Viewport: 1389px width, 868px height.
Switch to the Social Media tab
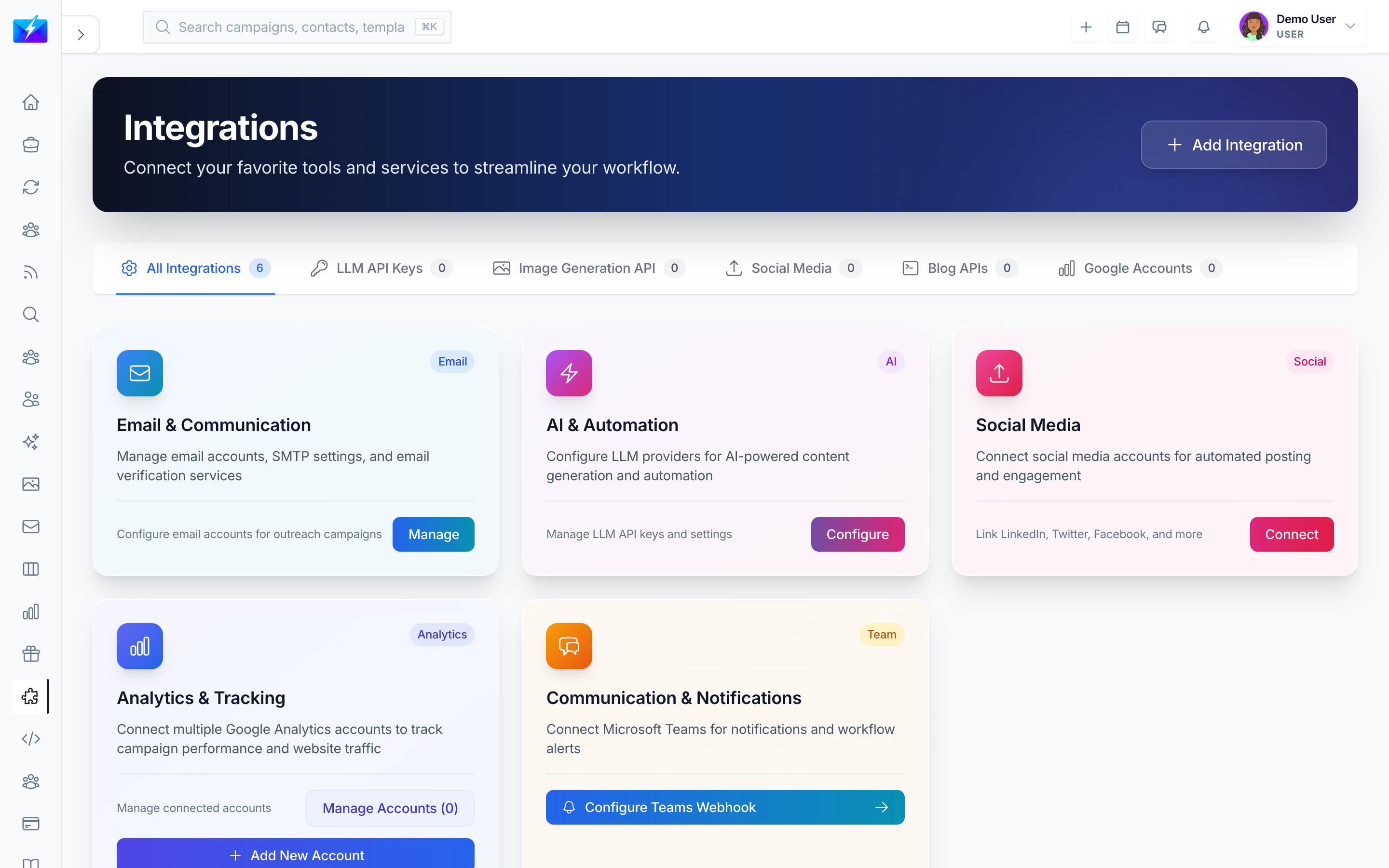(x=793, y=268)
